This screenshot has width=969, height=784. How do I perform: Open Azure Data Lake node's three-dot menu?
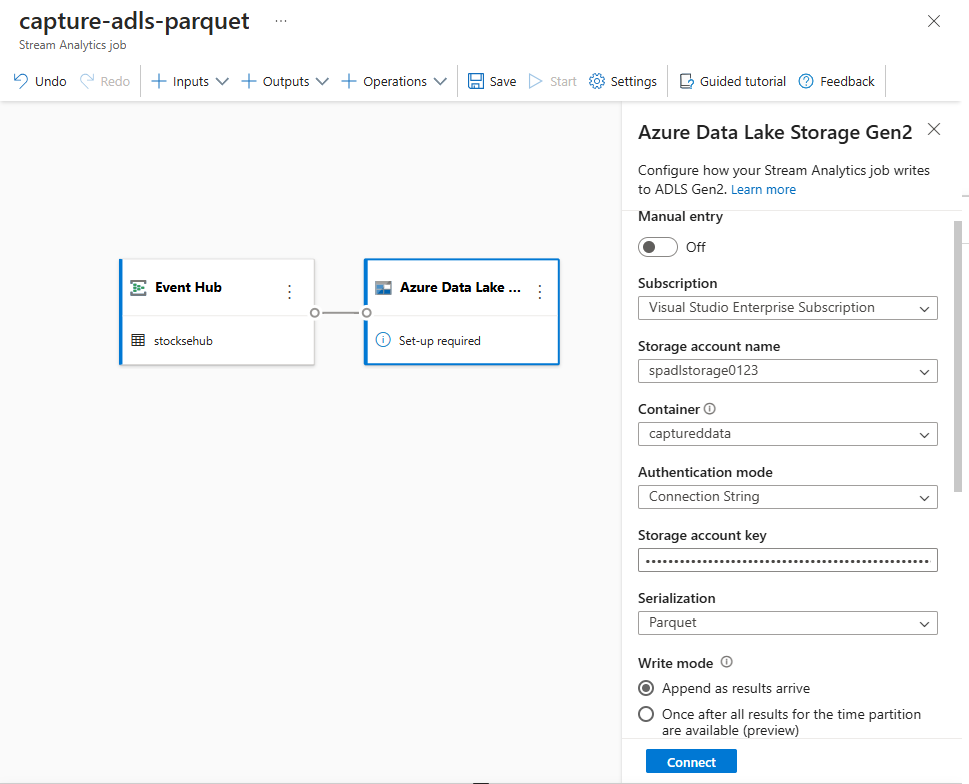540,292
